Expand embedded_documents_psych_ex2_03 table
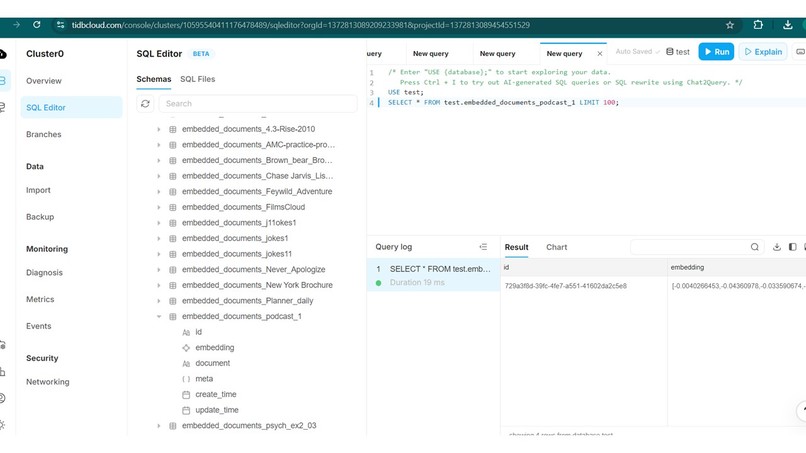Image resolution: width=806 pixels, height=453 pixels. point(159,426)
